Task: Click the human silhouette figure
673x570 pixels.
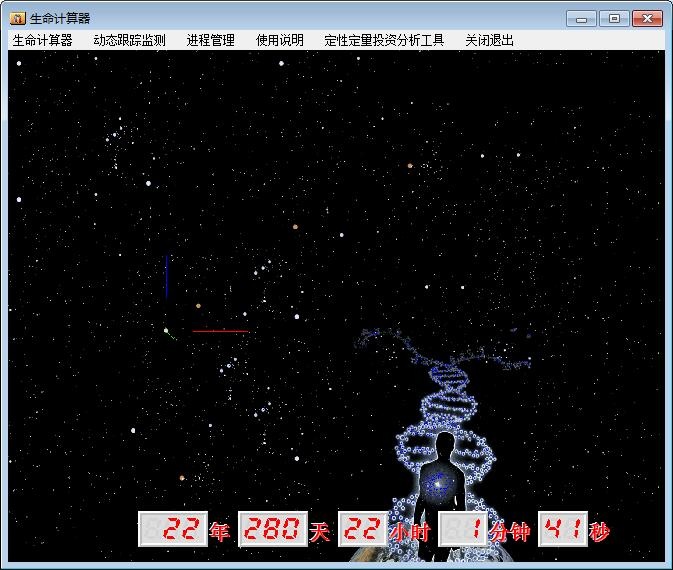Action: click(x=440, y=496)
